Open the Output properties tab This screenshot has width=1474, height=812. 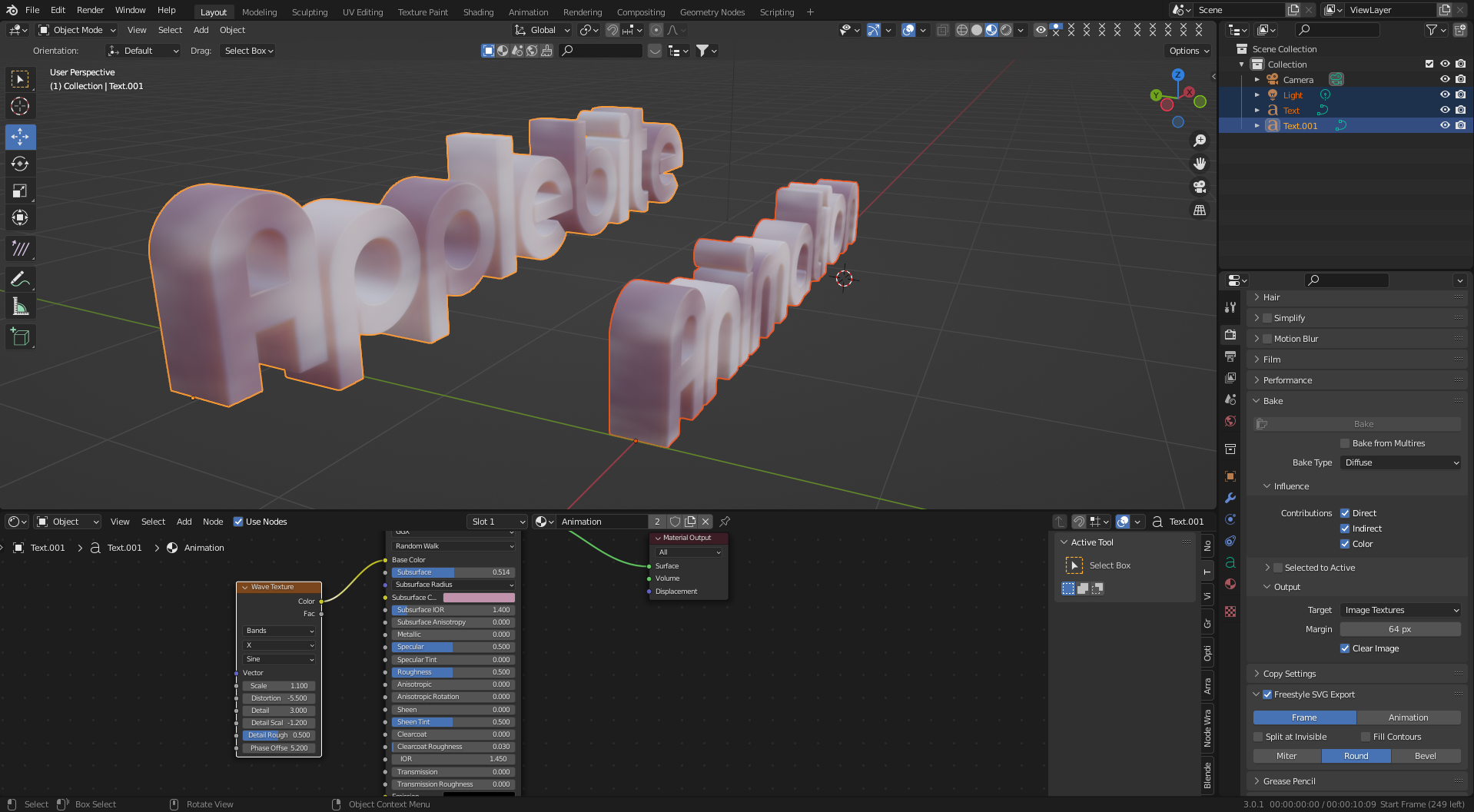coord(1230,356)
